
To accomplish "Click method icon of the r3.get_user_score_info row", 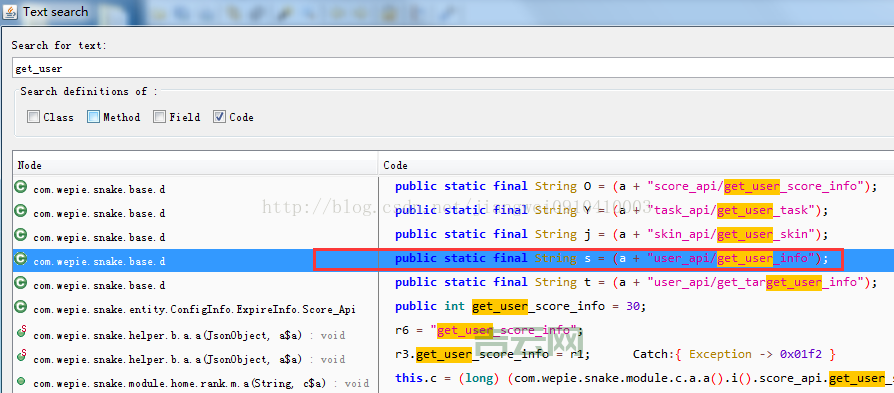I will (21, 356).
